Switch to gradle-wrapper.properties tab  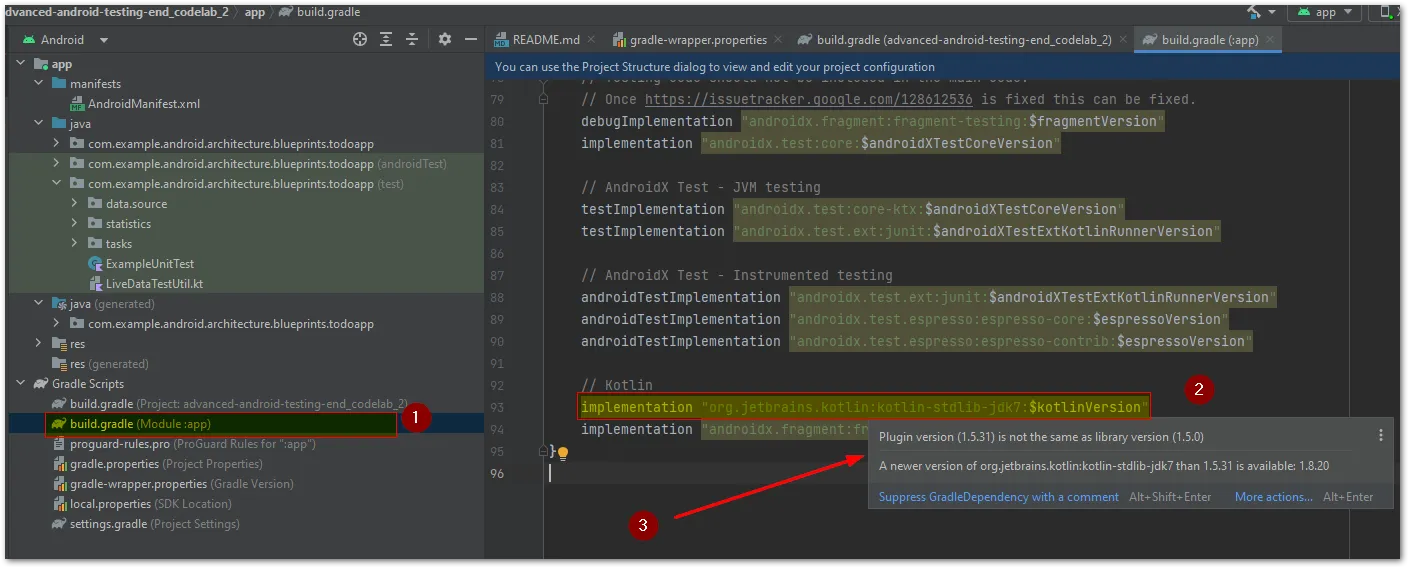point(698,40)
